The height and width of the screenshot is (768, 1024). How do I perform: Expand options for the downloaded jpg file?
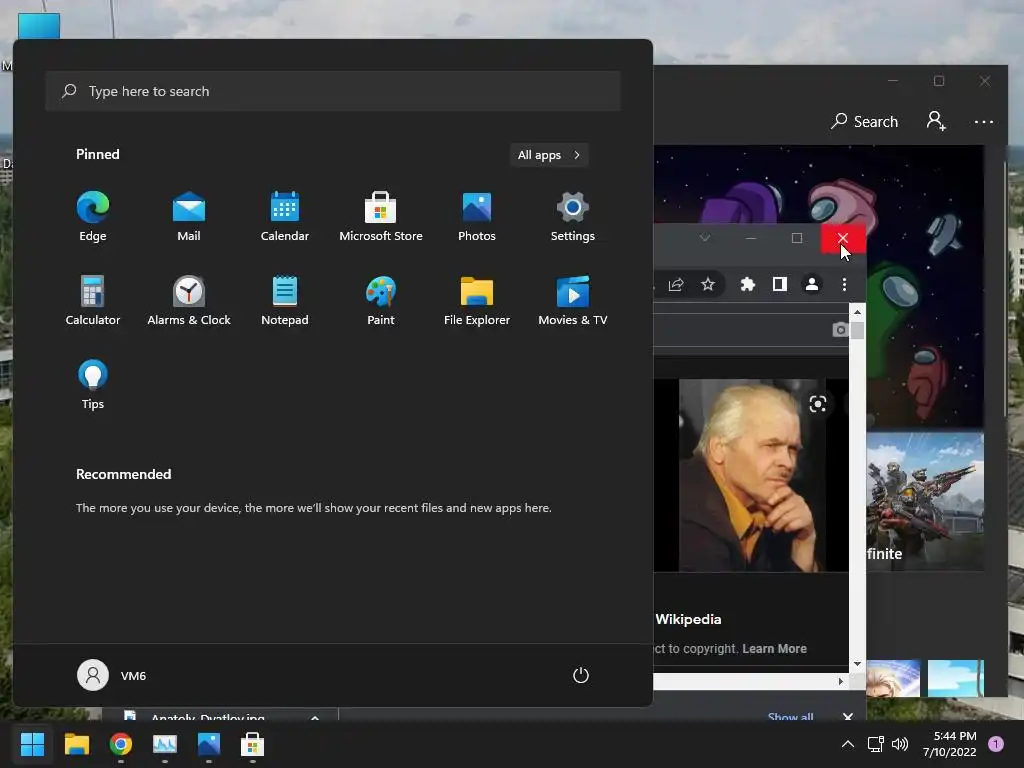pos(315,716)
